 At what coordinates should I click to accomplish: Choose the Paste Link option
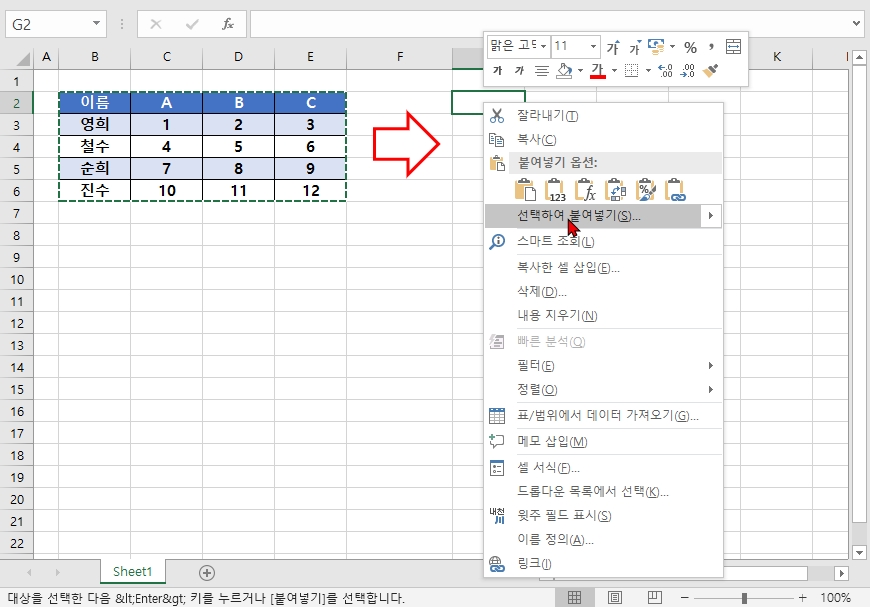(678, 190)
